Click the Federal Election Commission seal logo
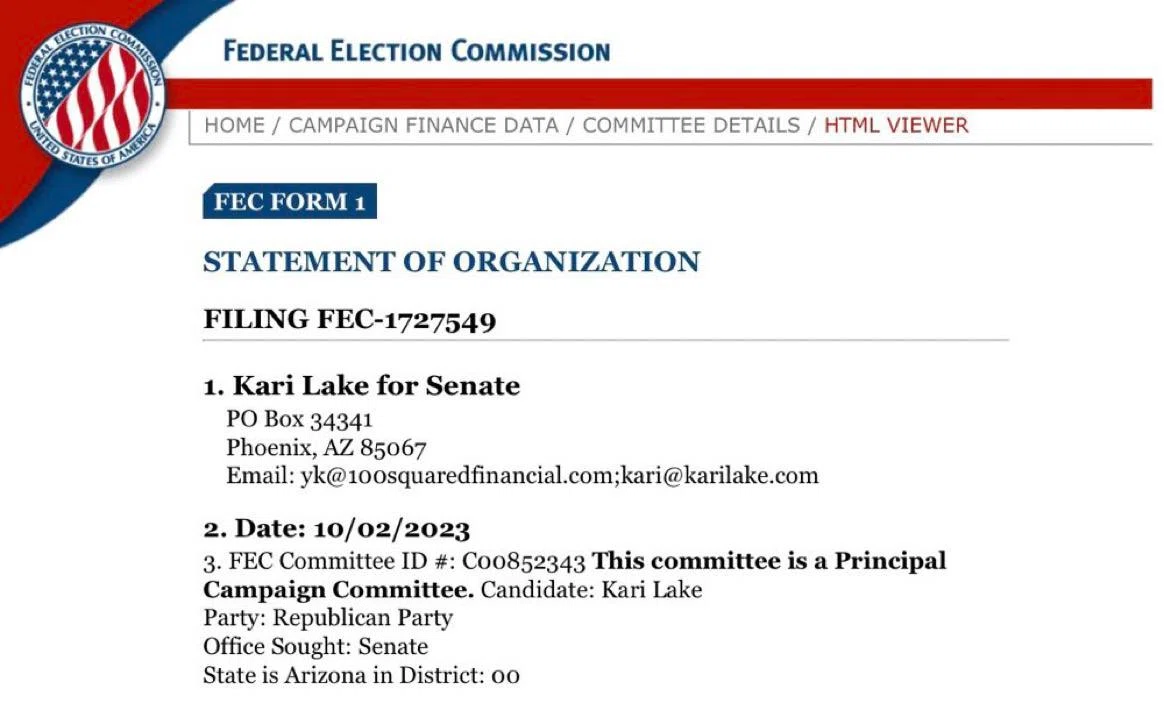 click(x=94, y=96)
